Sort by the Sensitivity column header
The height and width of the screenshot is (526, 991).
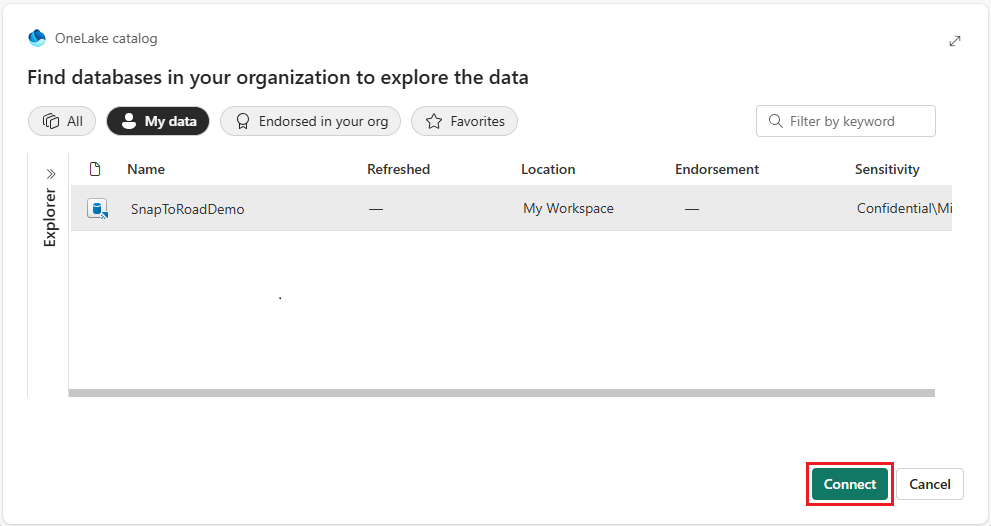(x=887, y=169)
